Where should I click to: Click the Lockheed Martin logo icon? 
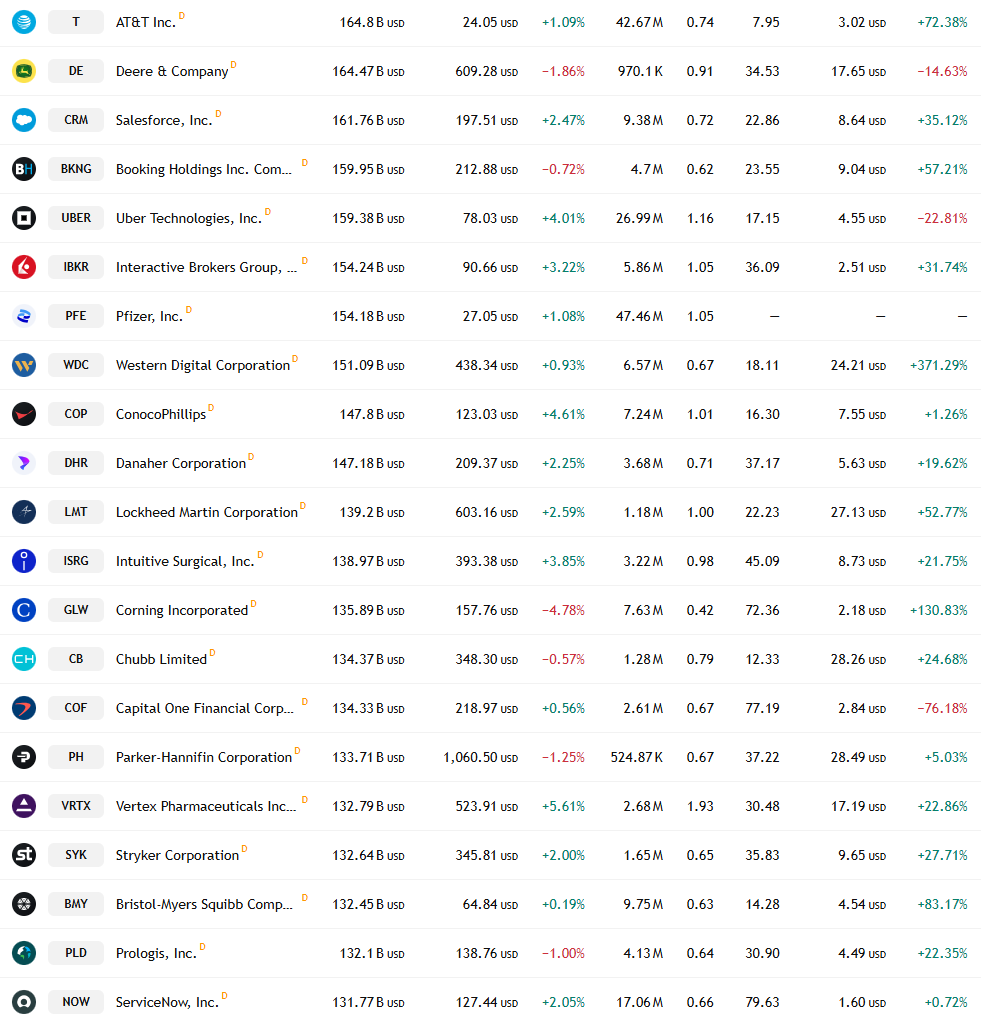(x=24, y=512)
